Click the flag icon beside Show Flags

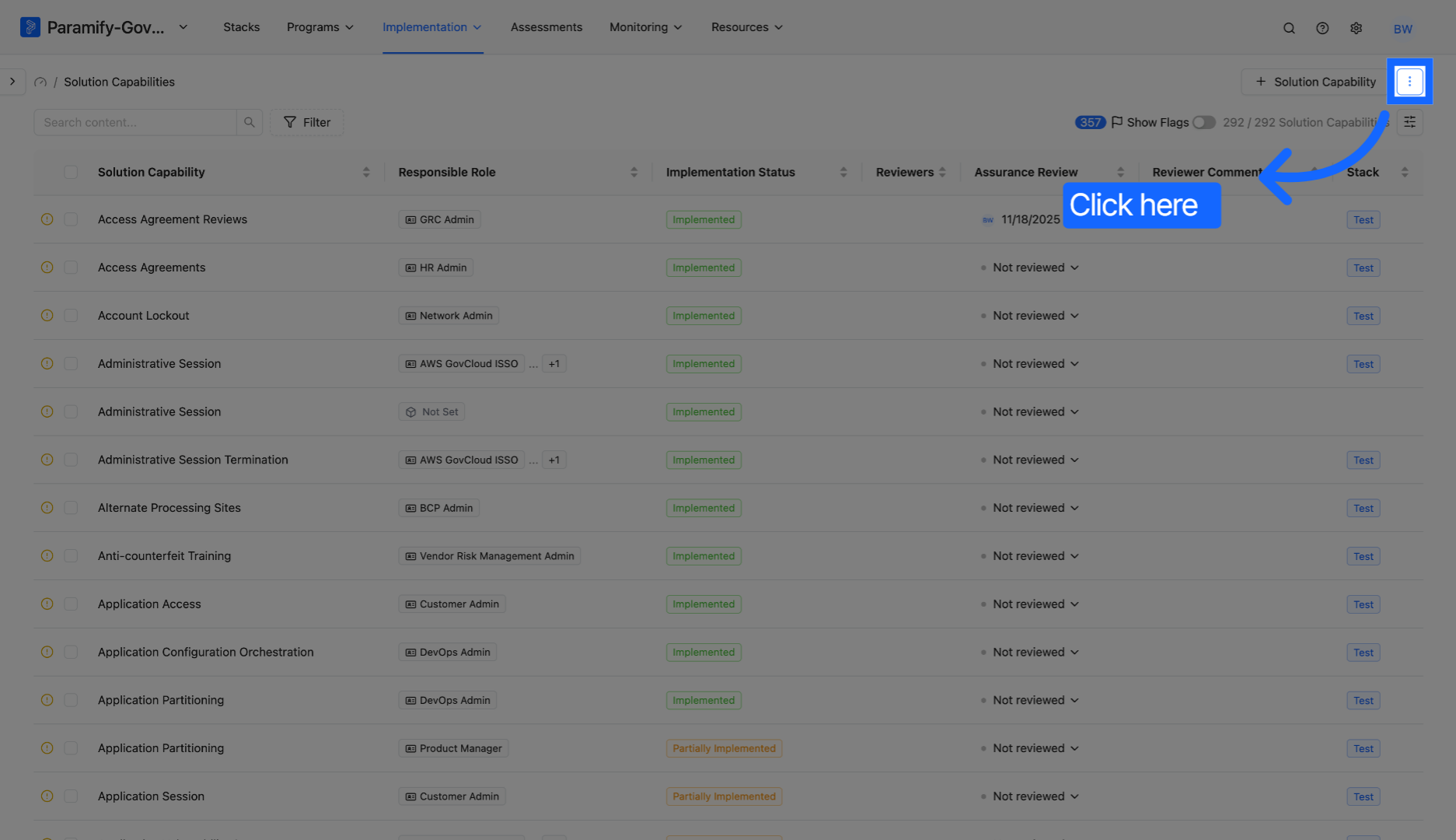pos(1117,122)
